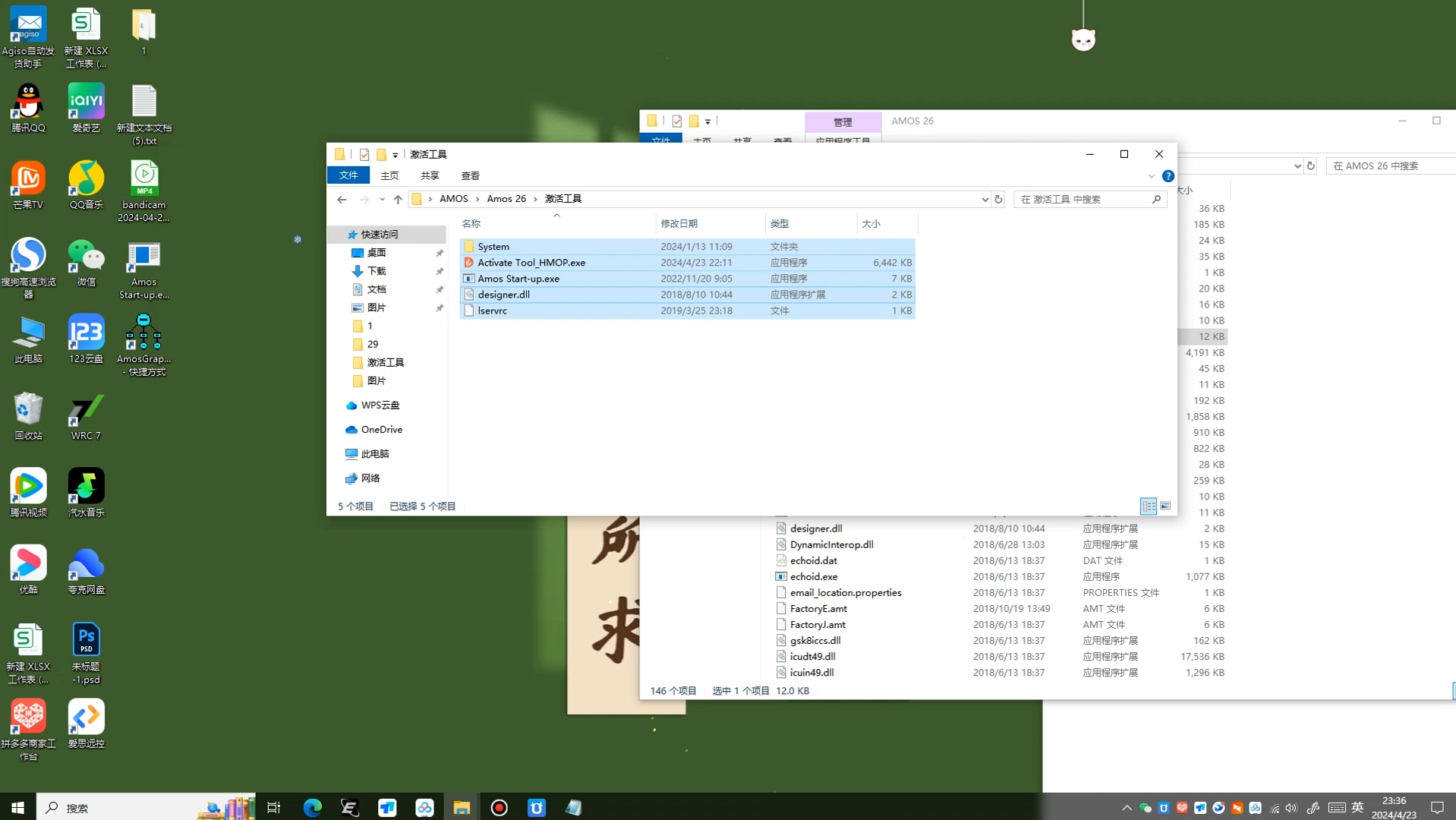The height and width of the screenshot is (820, 1456).
Task: Open the Youku desktop icon
Action: 28,569
